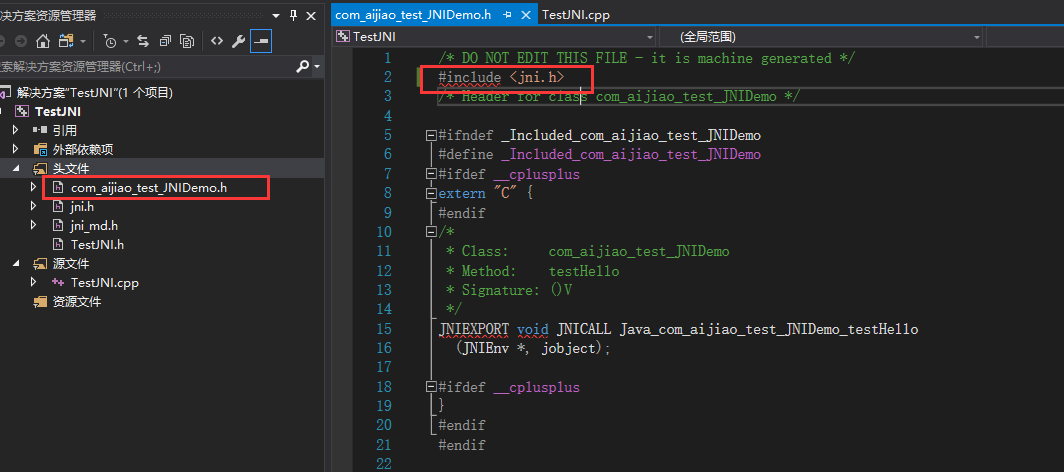Click the pending changes filter clock icon
Image resolution: width=1064 pixels, height=472 pixels.
coord(110,41)
